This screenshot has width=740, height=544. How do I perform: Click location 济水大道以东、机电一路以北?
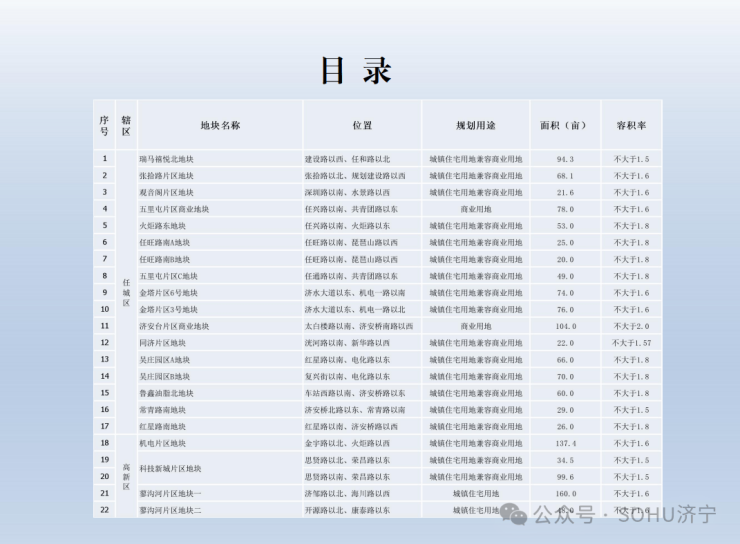pyautogui.click(x=355, y=310)
